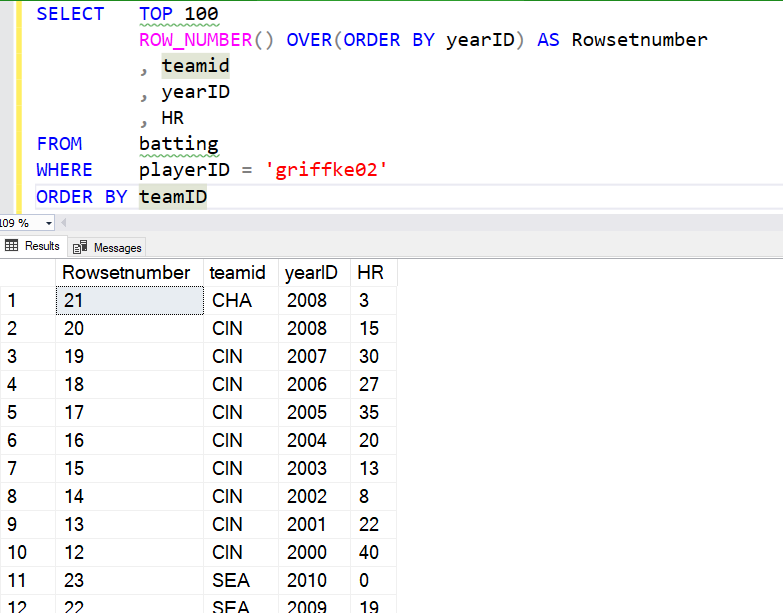Image resolution: width=783 pixels, height=613 pixels.
Task: Click the yearID column header
Action: click(312, 272)
